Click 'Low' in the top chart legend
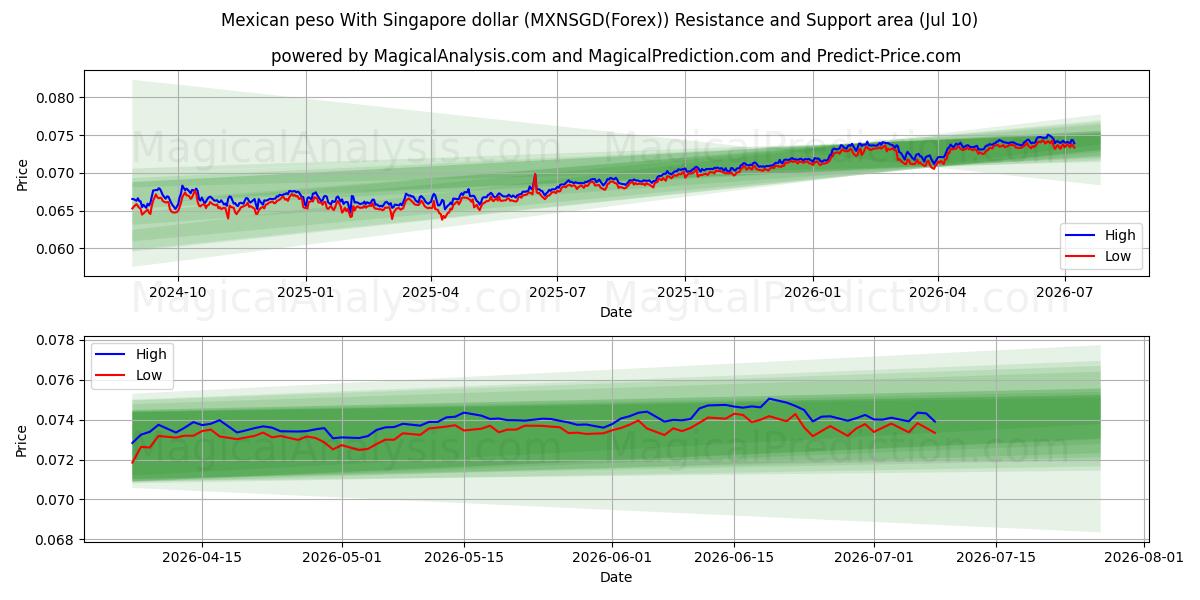The height and width of the screenshot is (600, 1200). point(1118,256)
